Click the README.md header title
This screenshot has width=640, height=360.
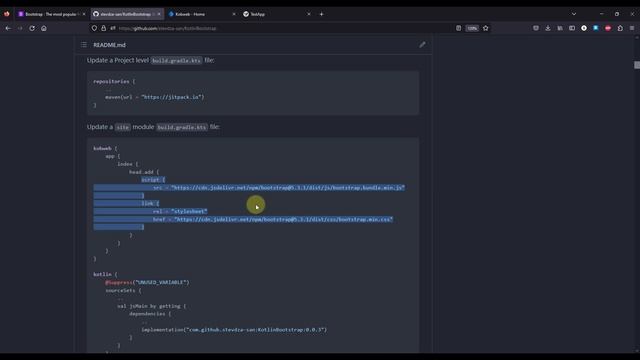(109, 45)
